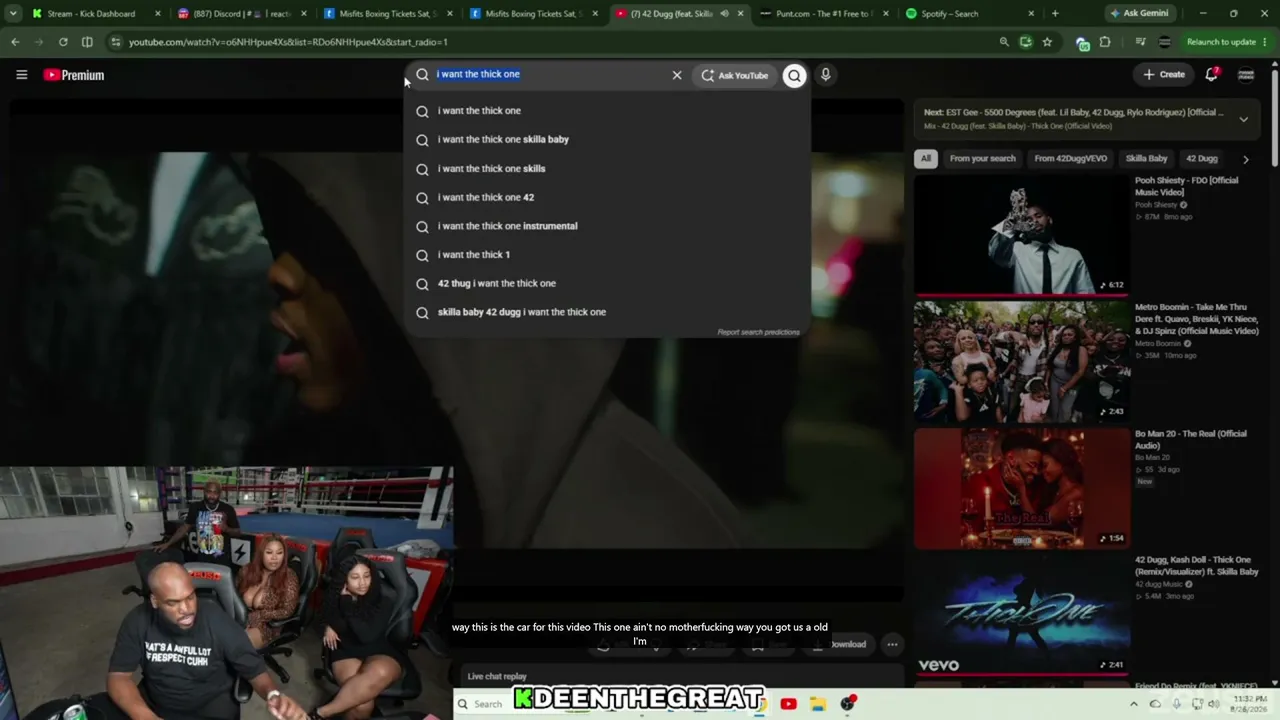
Task: Clear the YouTube search box text
Action: point(677,75)
